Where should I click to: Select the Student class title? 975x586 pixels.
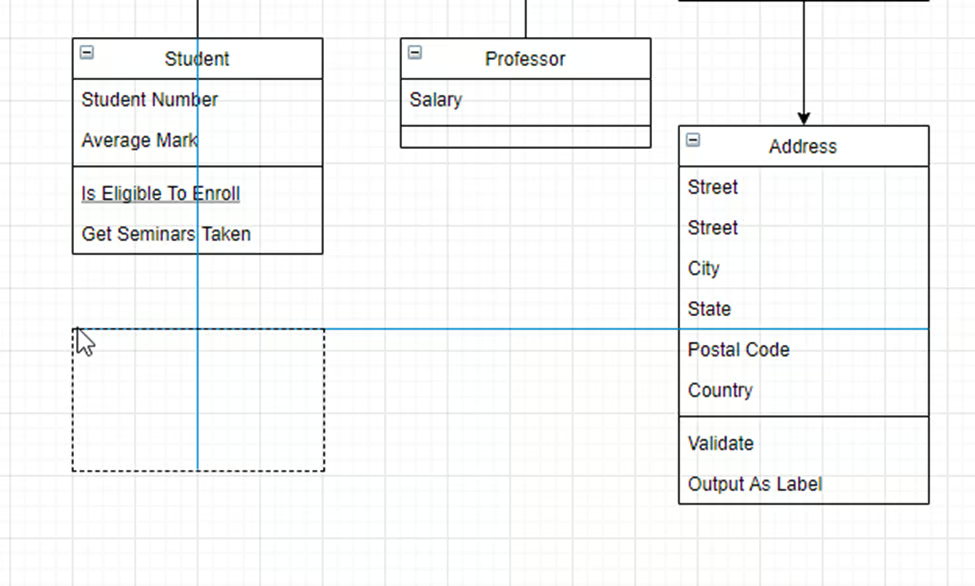click(197, 59)
